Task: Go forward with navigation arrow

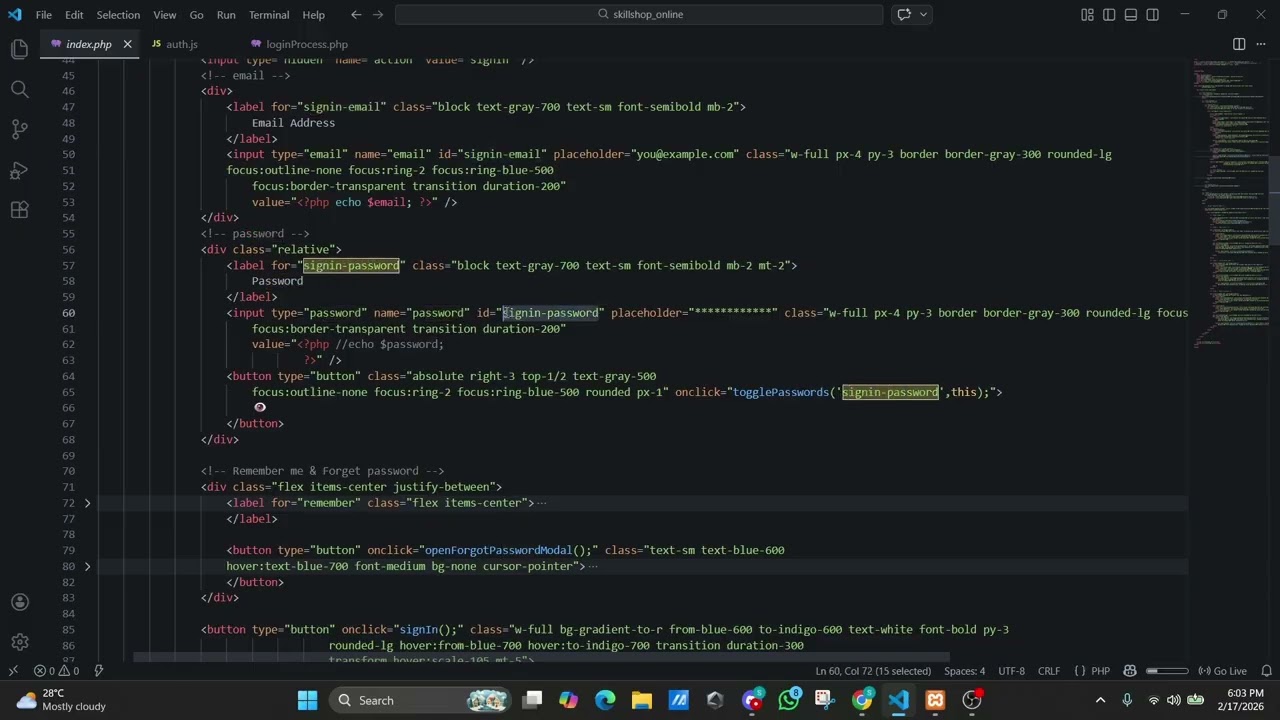Action: click(x=378, y=14)
